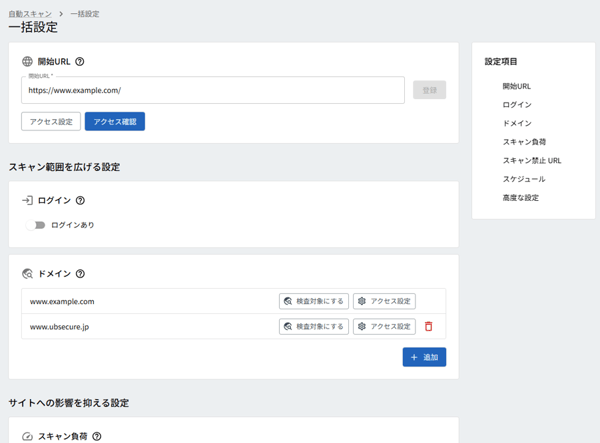Go to 自動スキャン breadcrumb link
This screenshot has height=443, width=600.
30,14
